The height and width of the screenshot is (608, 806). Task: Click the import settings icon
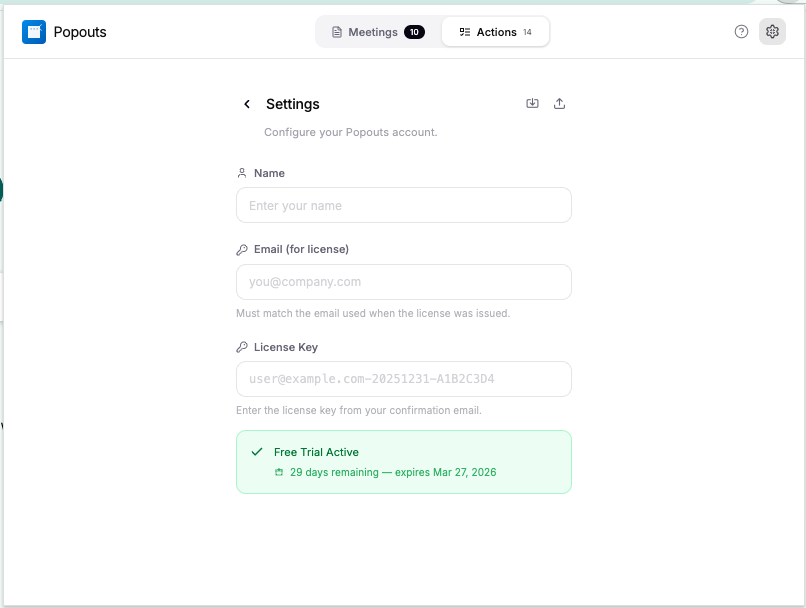point(531,103)
